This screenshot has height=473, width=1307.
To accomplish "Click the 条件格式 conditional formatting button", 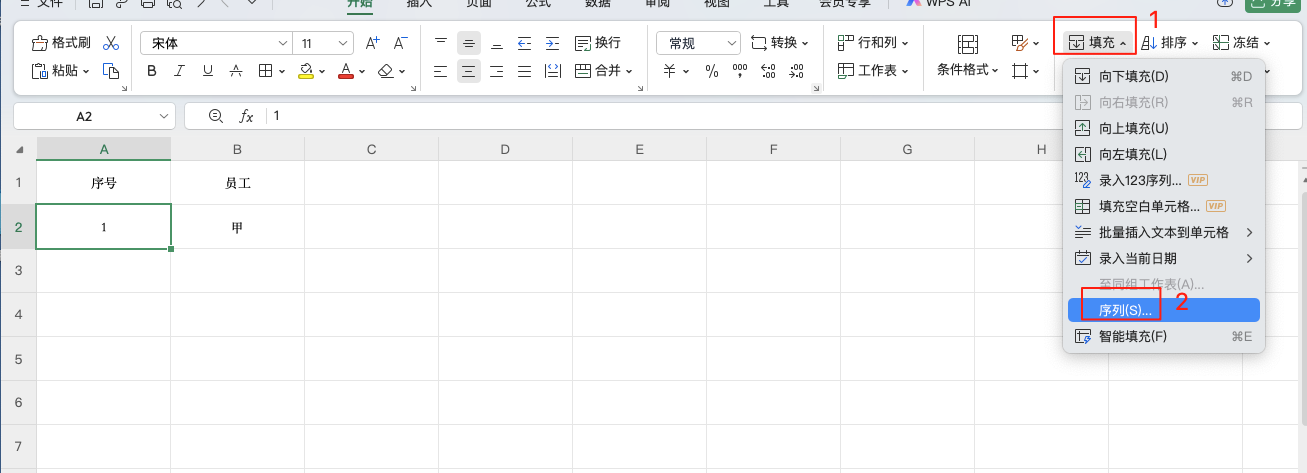I will pos(967,70).
